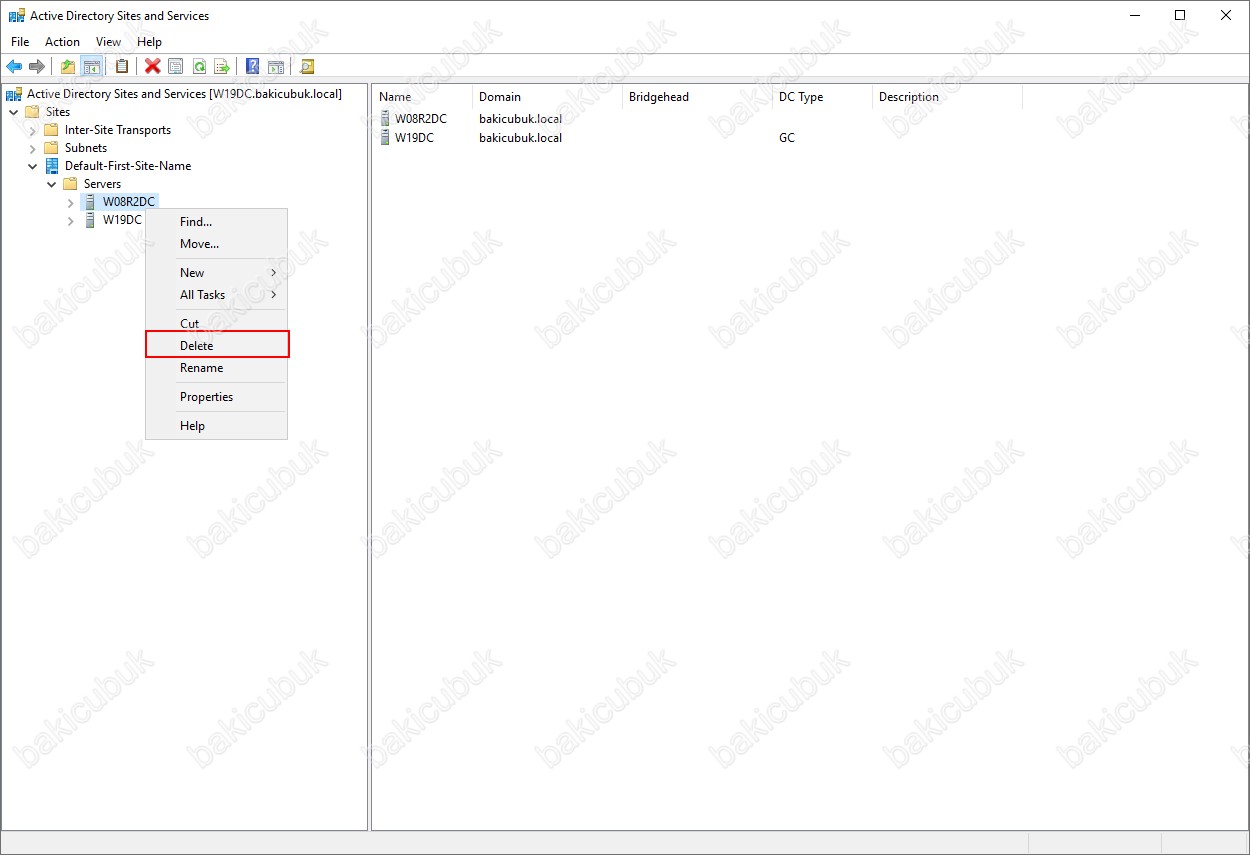This screenshot has width=1250, height=855.
Task: Open the File menu
Action: click(20, 42)
